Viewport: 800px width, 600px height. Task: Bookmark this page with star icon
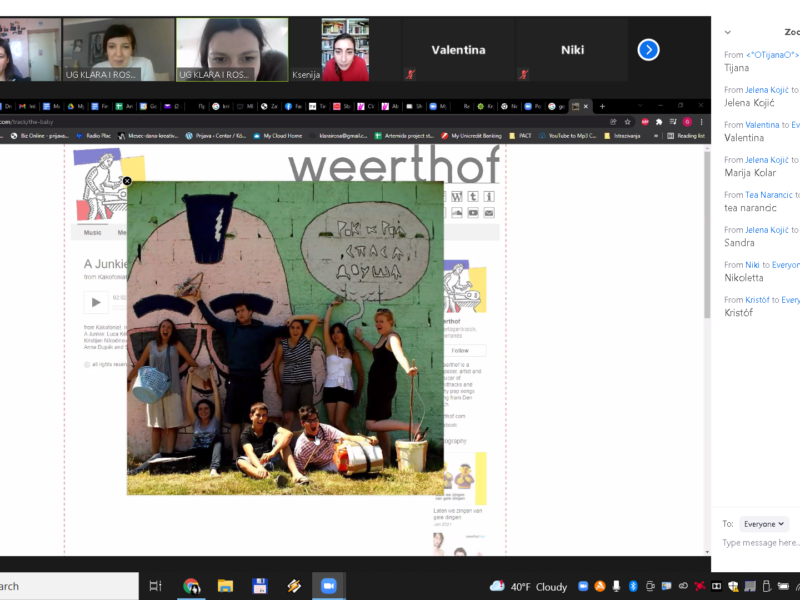[628, 122]
